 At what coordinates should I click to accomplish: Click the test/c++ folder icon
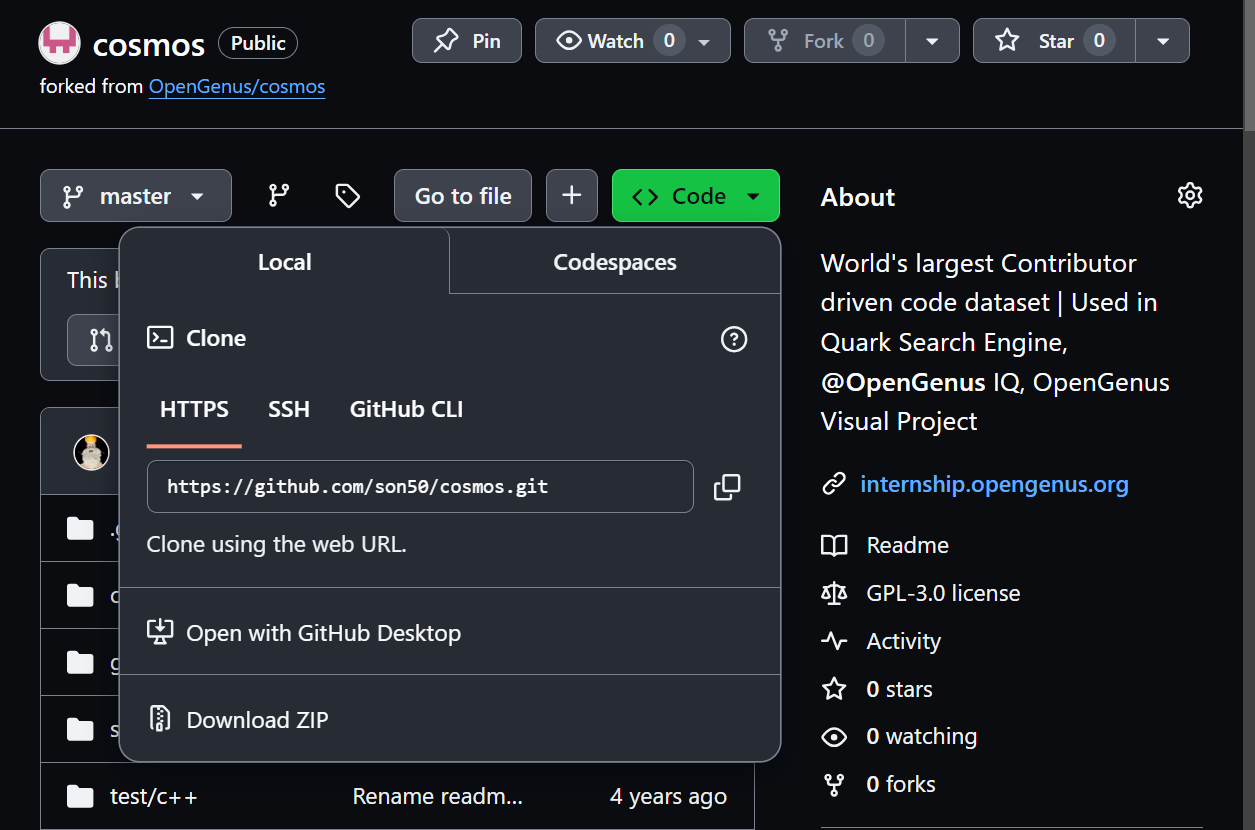[x=80, y=796]
